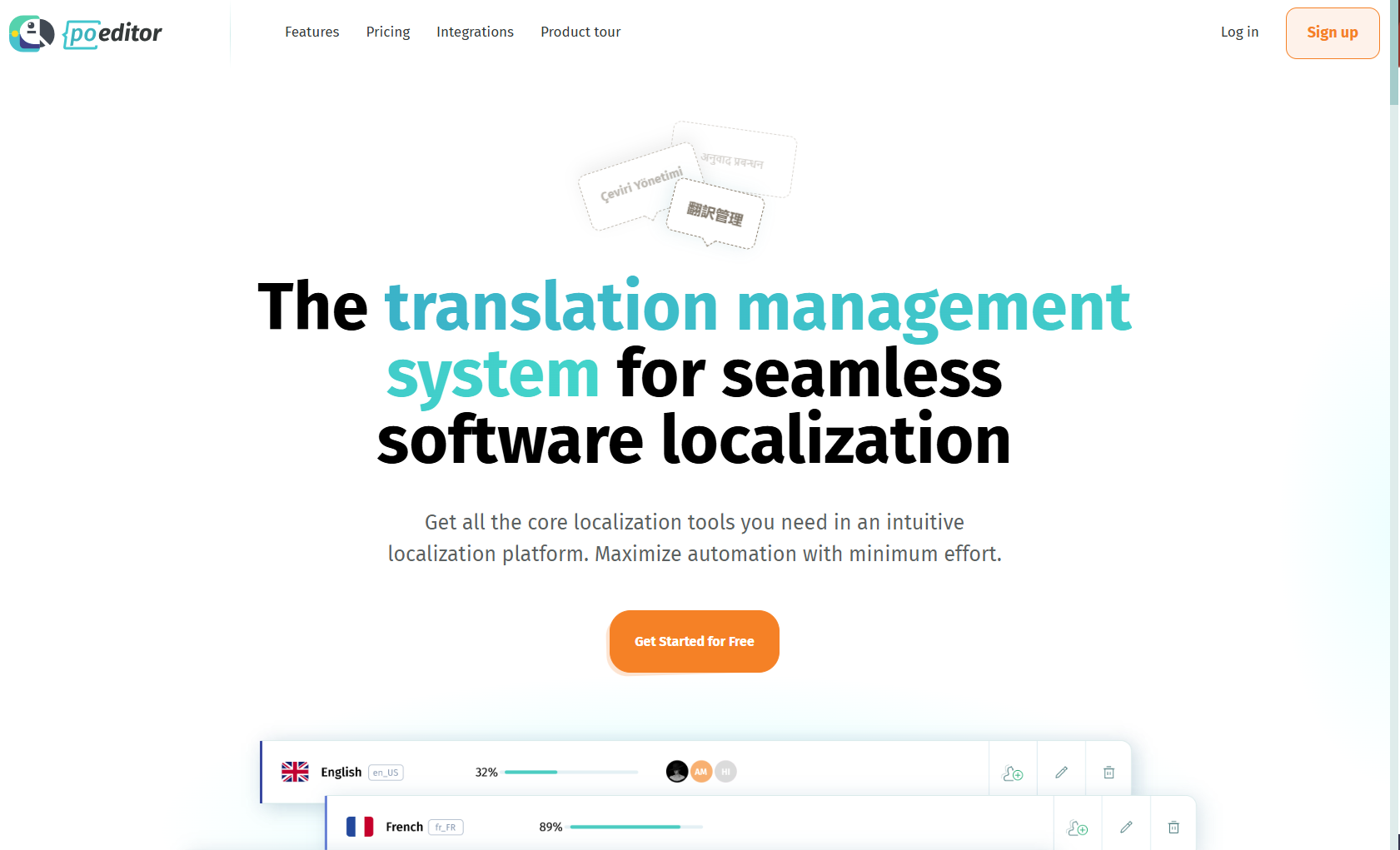Click the 32% progress value
The height and width of the screenshot is (850, 1400).
486,773
